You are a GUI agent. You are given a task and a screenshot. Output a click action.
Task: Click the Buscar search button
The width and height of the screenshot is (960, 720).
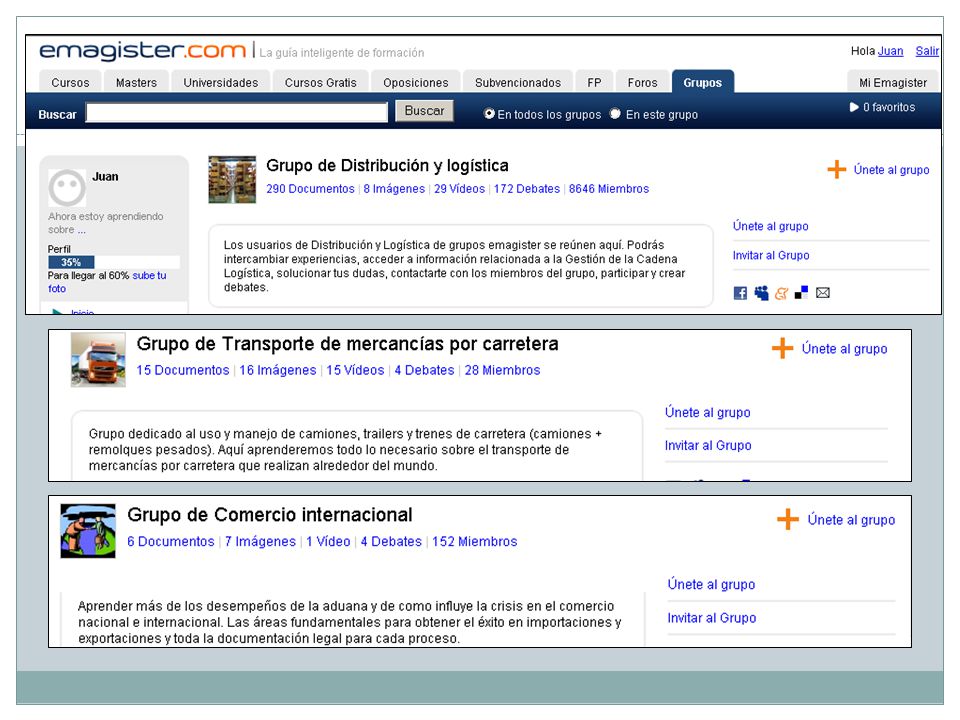click(424, 111)
